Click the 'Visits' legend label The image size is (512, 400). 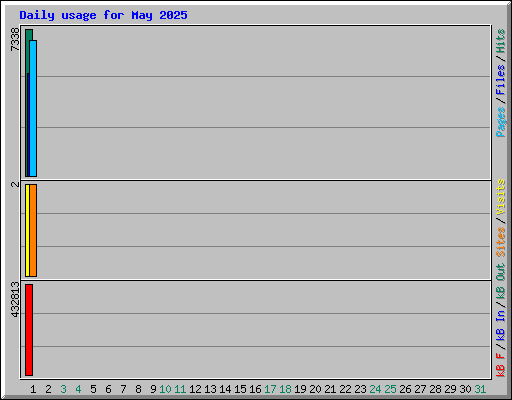click(x=501, y=197)
